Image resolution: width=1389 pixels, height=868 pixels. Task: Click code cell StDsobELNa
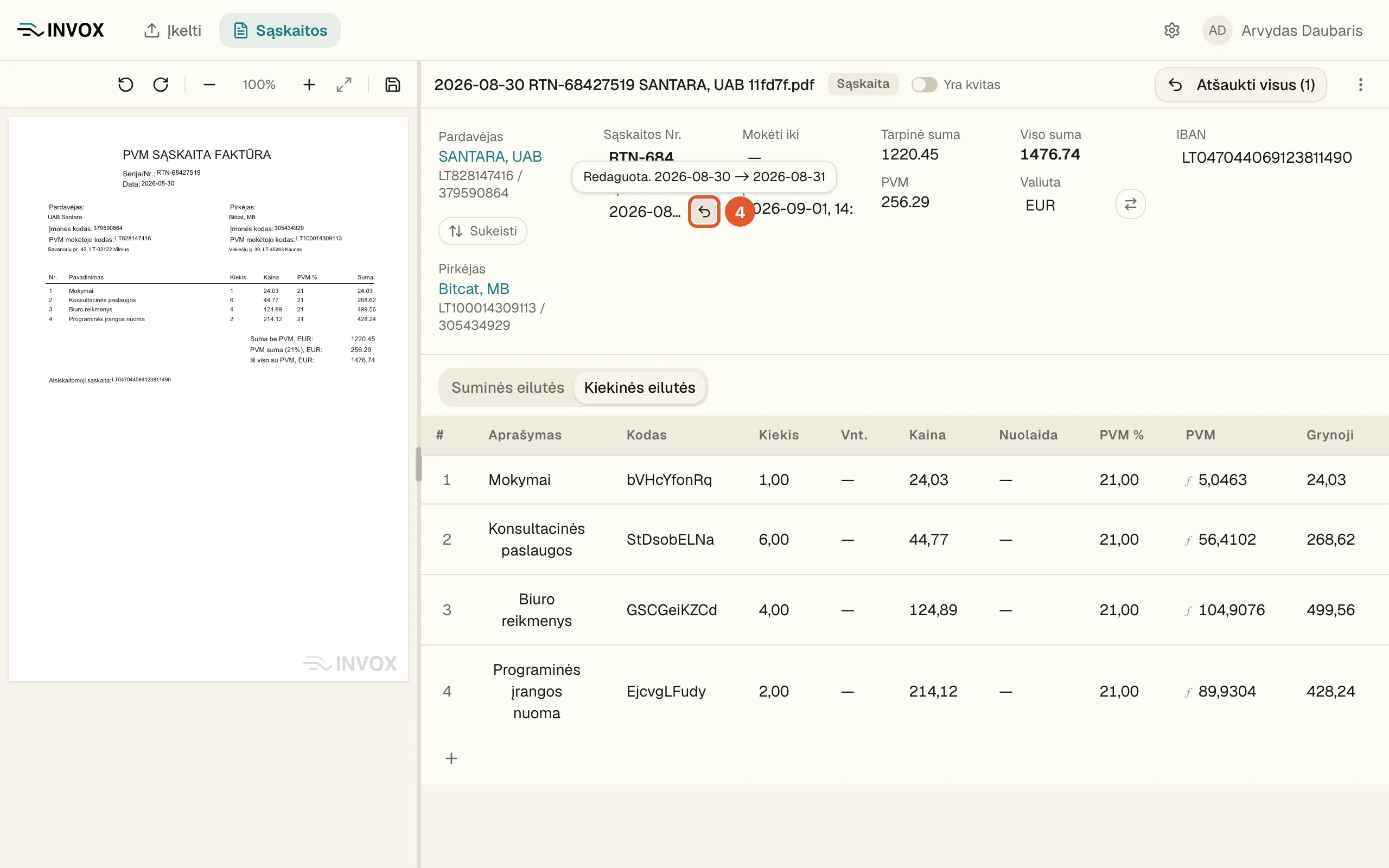pyautogui.click(x=670, y=539)
